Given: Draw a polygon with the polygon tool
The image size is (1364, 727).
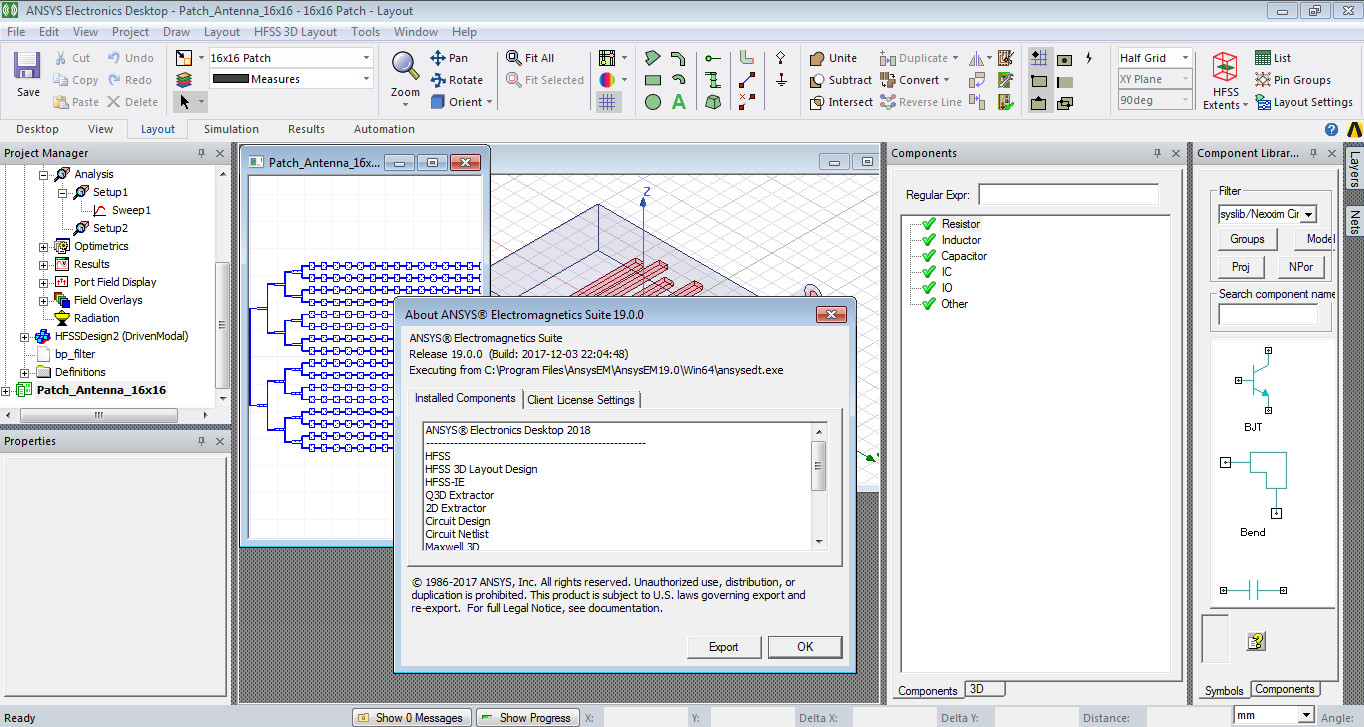Looking at the screenshot, I should click(653, 58).
